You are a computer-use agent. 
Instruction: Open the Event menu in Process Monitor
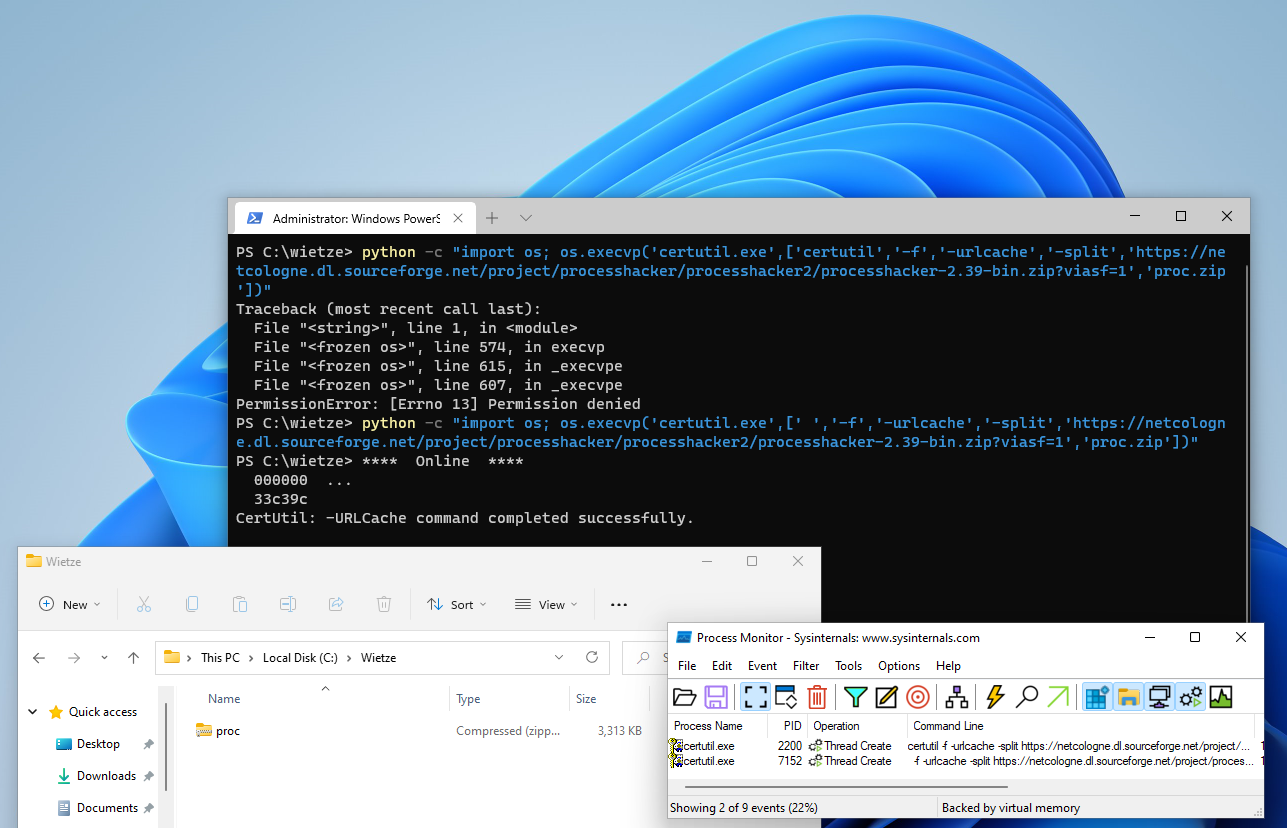coord(763,666)
